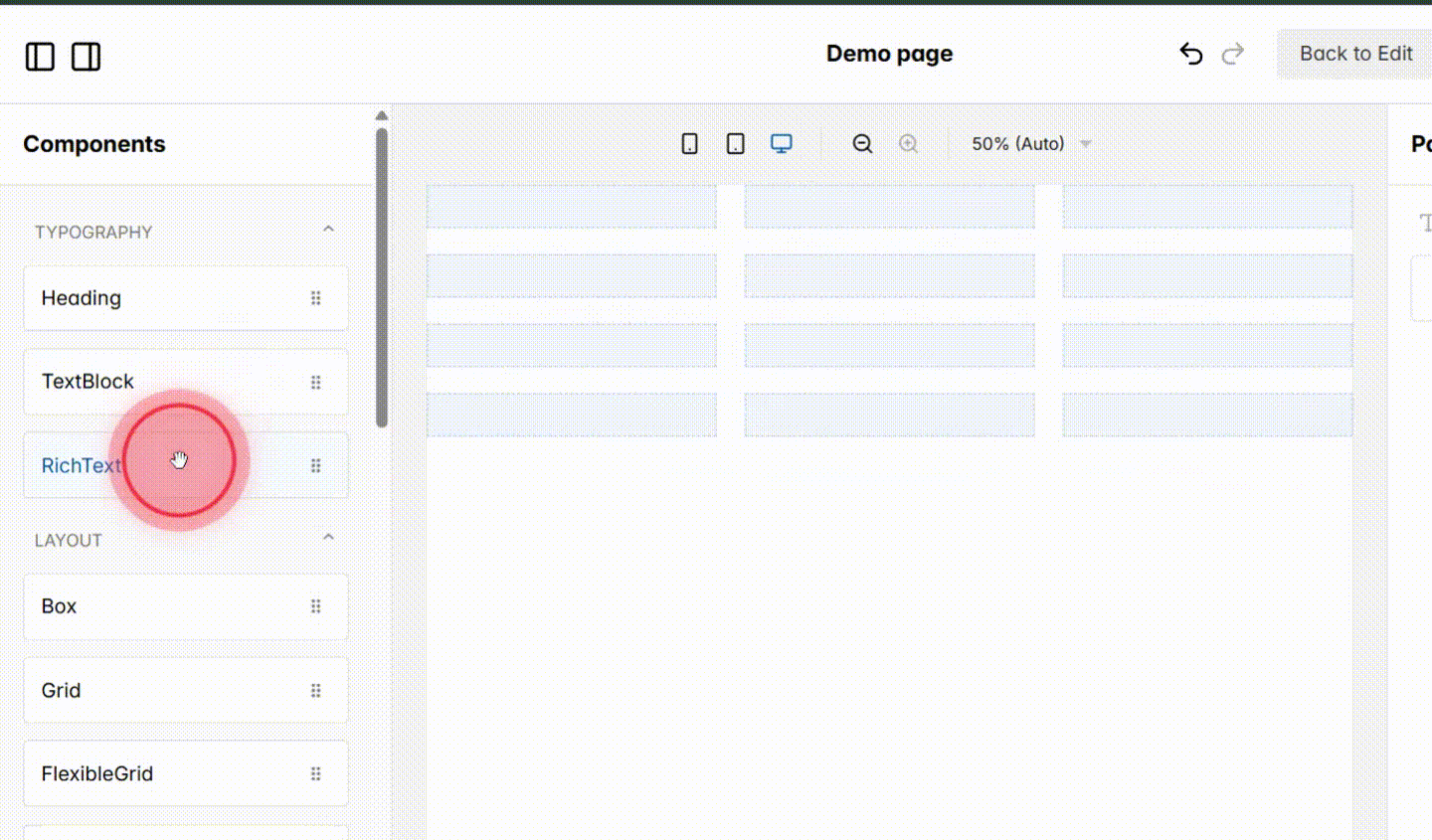Click the Back to Edit button
Screen dimensions: 1432x840
point(1354,54)
